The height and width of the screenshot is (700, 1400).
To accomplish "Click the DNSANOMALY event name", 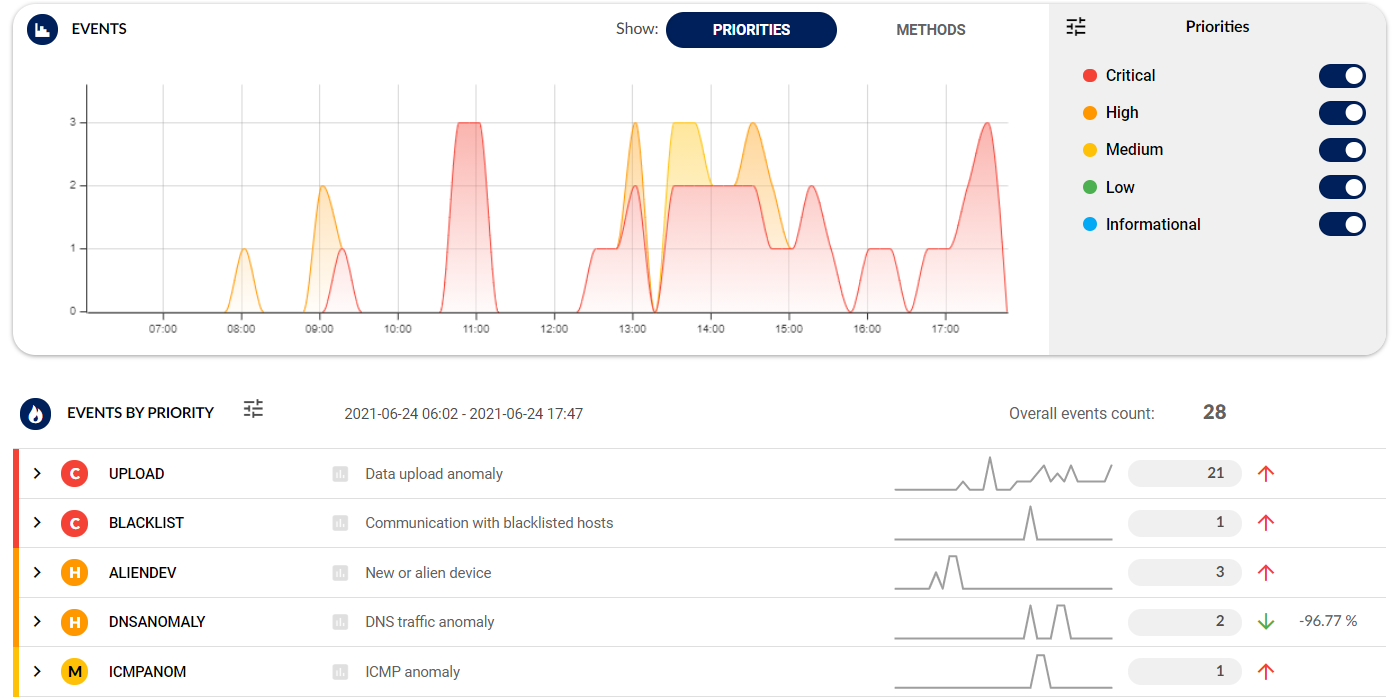I will (157, 622).
